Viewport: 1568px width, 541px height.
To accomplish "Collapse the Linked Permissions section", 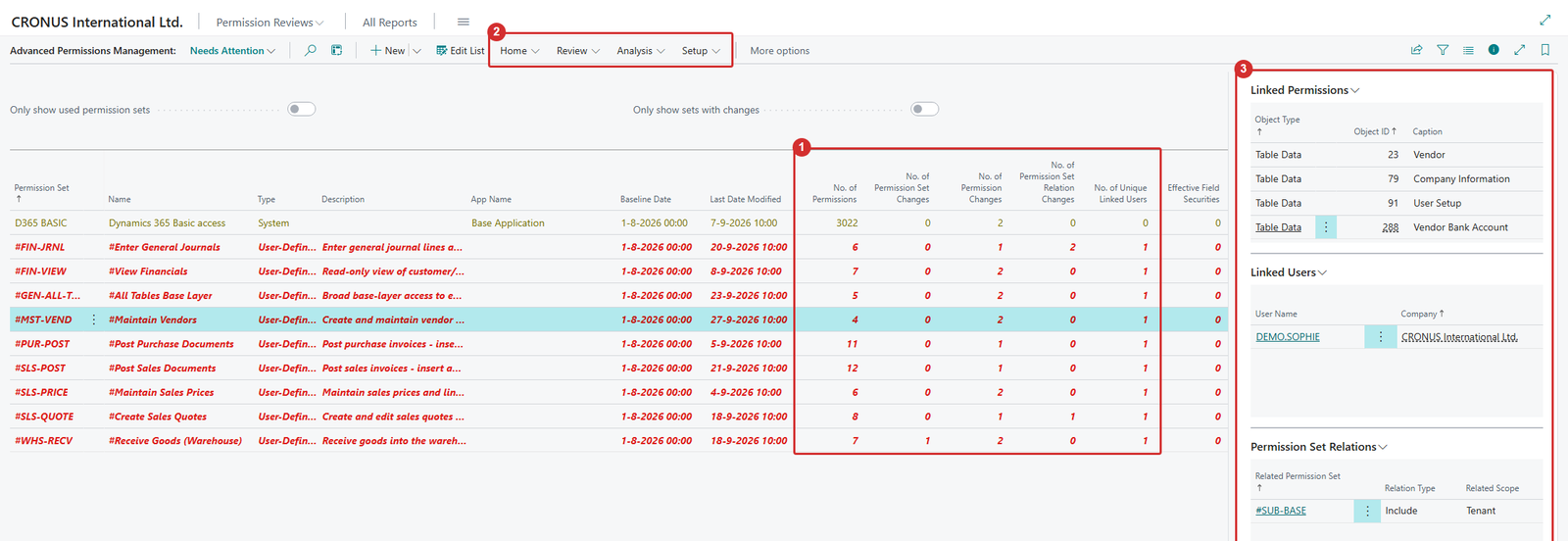I will pyautogui.click(x=1304, y=90).
